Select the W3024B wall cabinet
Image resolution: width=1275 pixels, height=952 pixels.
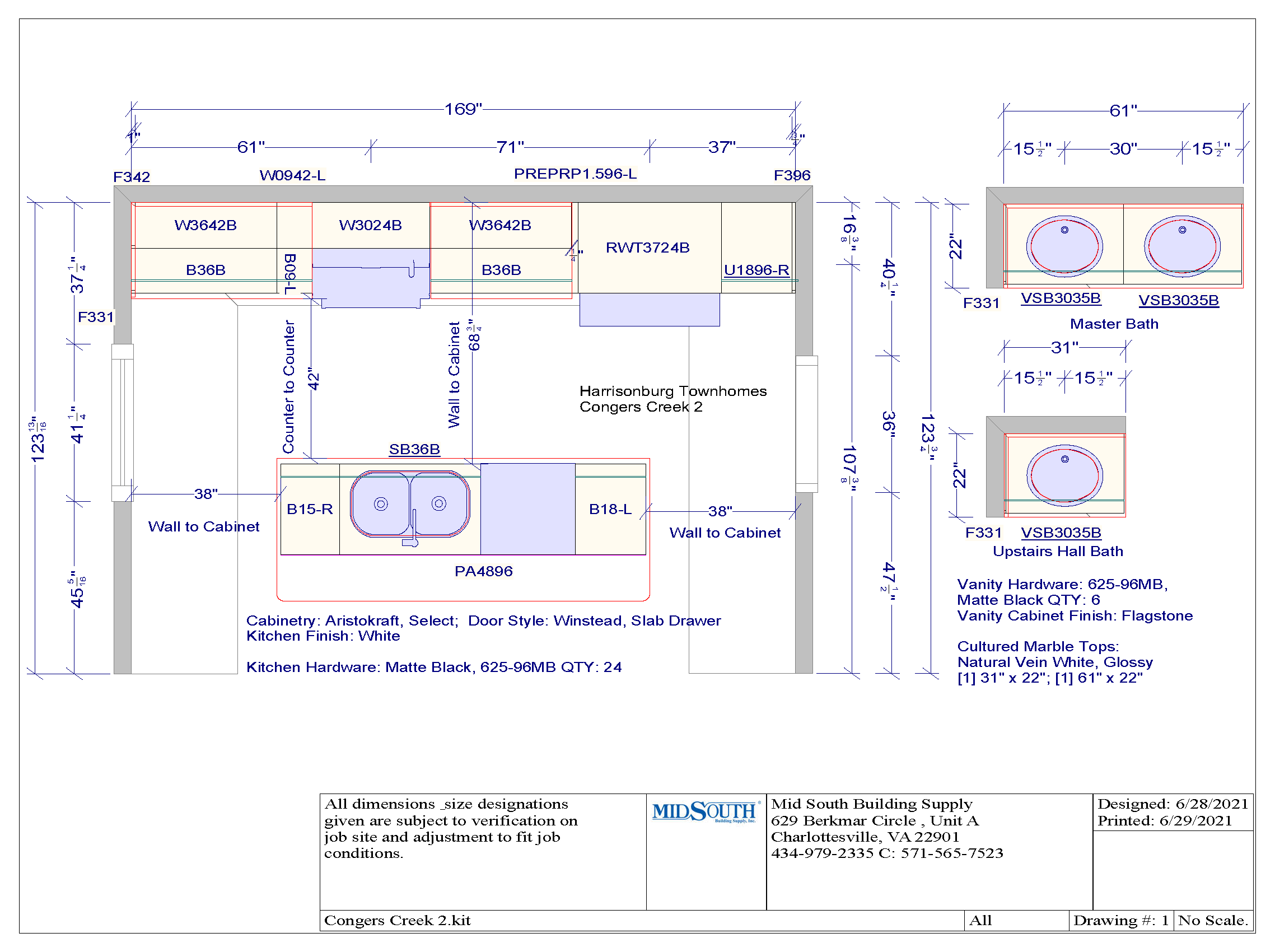point(370,225)
